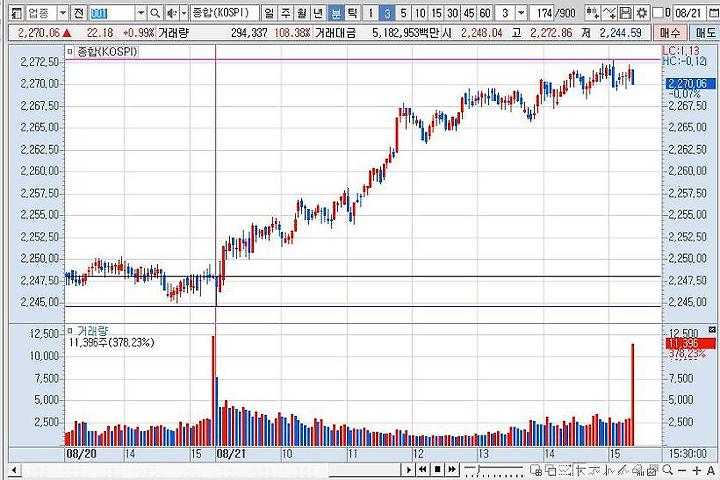This screenshot has width=720, height=480.
Task: Click the small square marker beside the 종합(KOSPI) chart title
Action: coord(70,51)
